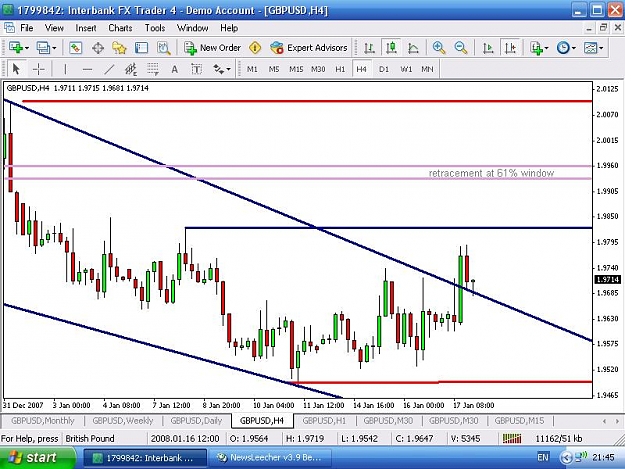Expand the Periods dropdown arrow
Screen dimensions: 625x469
coord(574,48)
